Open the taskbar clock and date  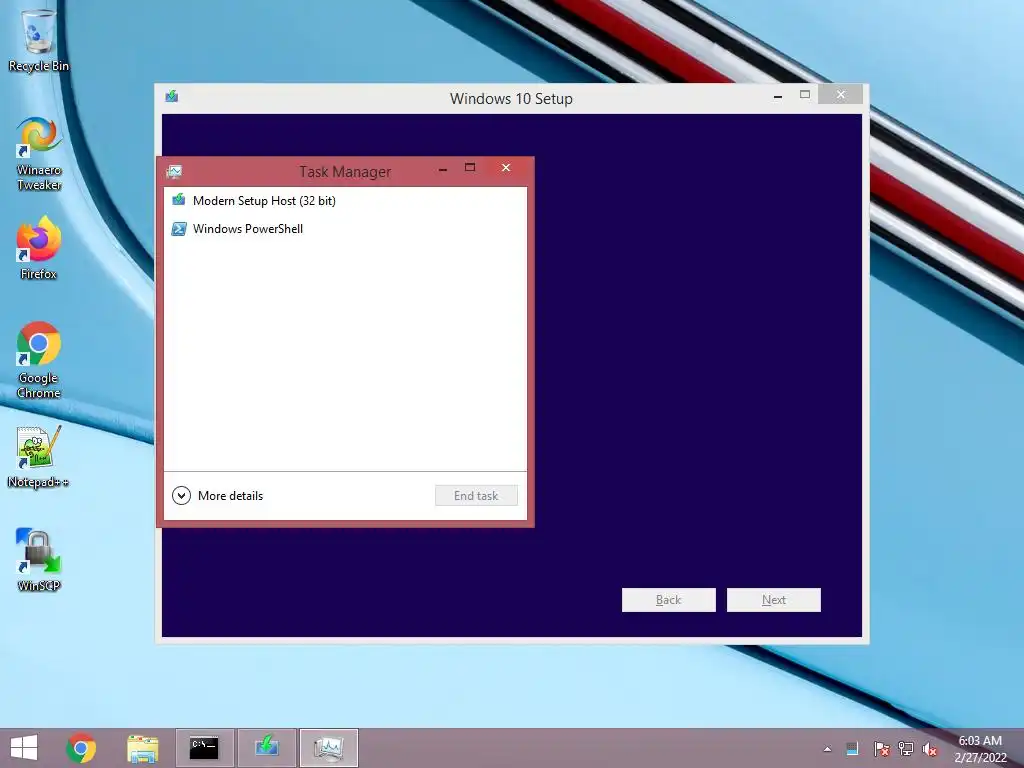(x=980, y=749)
